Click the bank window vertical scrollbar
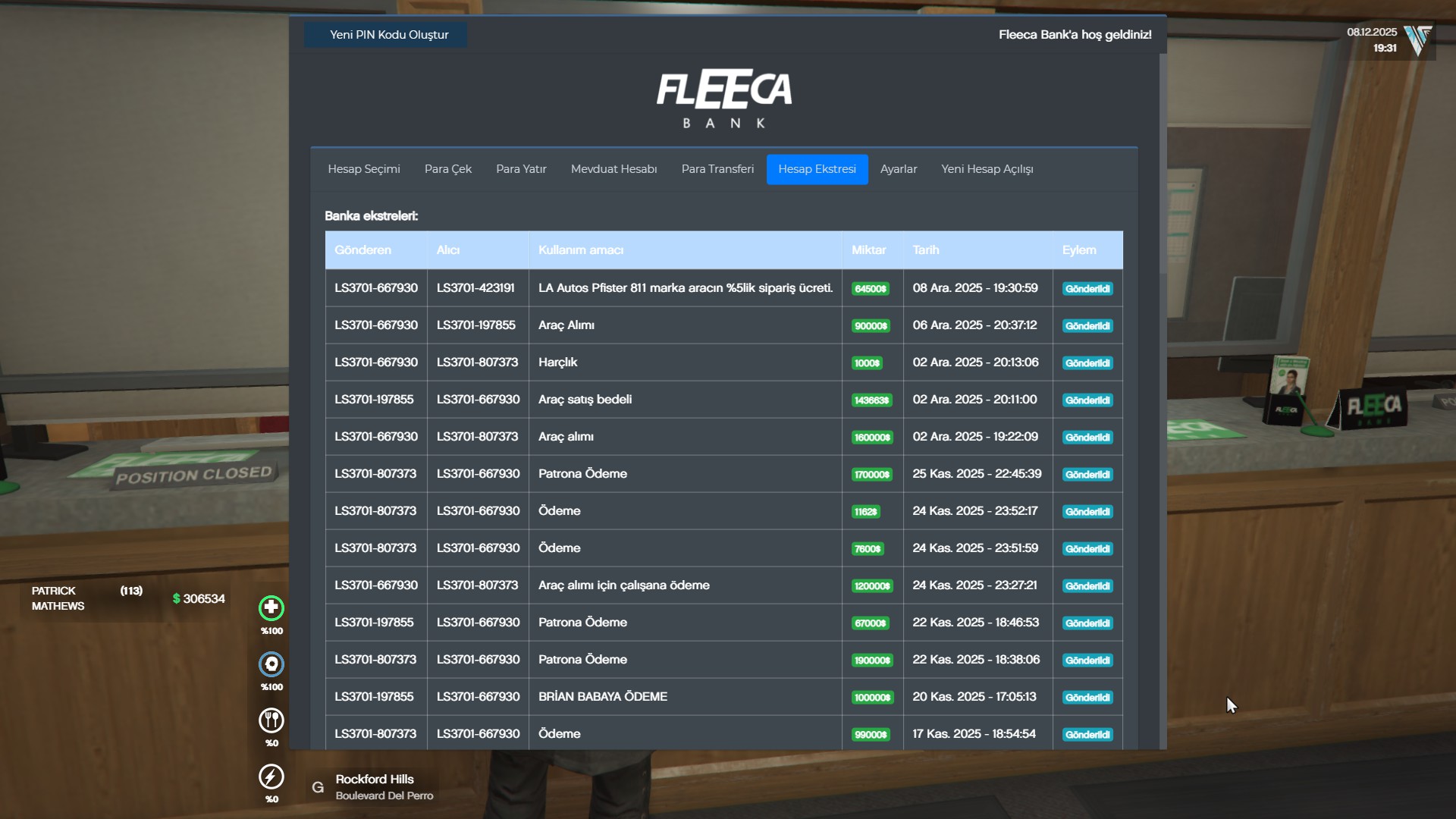Viewport: 1456px width, 819px height. pos(1163,163)
